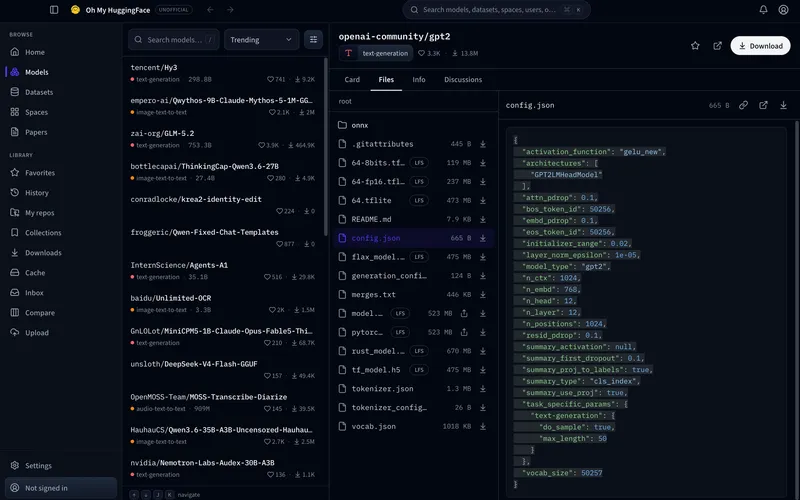The image size is (800, 500).
Task: Open Collections in library
Action: [61, 232]
